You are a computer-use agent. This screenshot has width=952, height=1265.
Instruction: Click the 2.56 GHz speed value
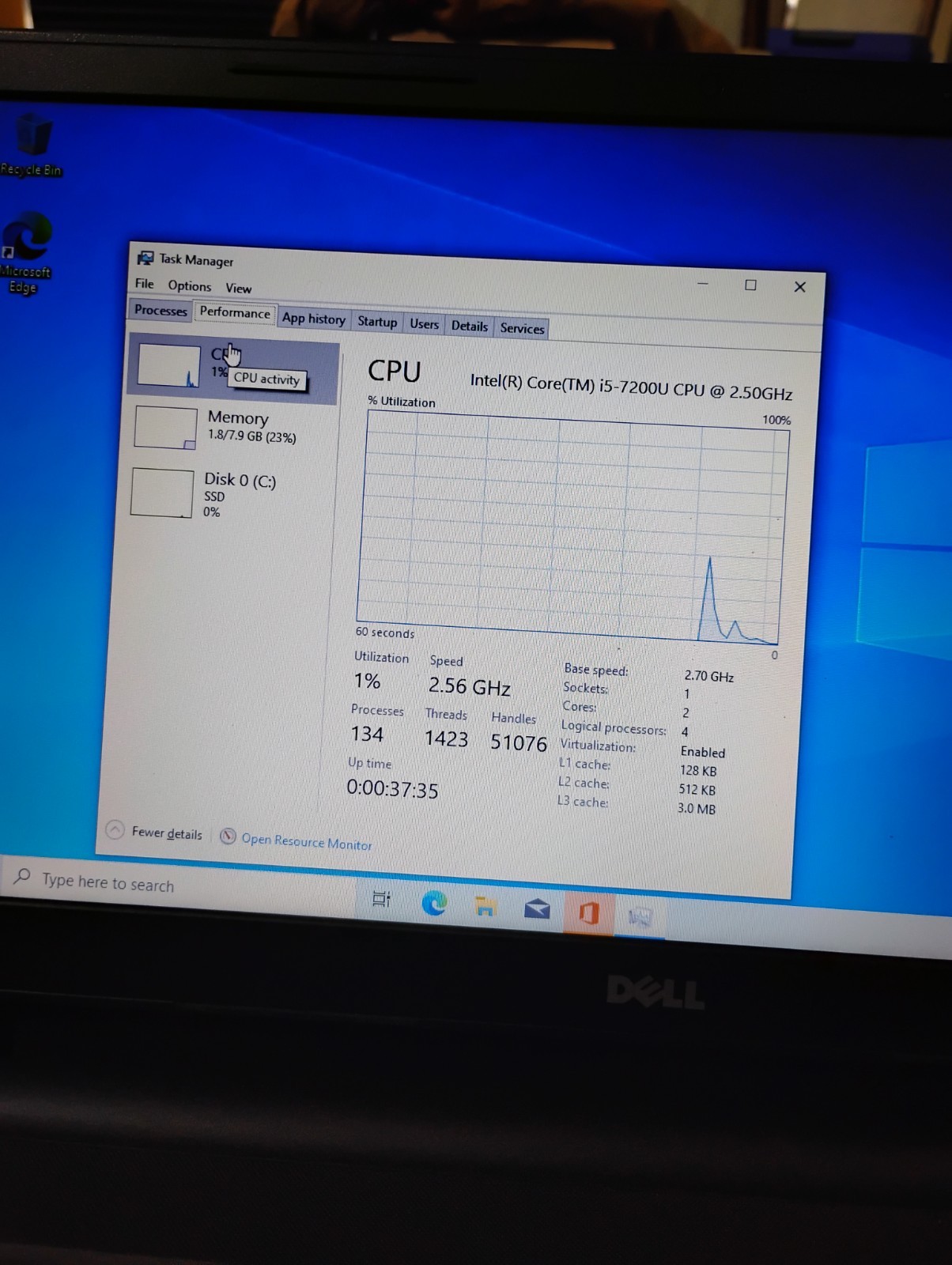pos(469,686)
